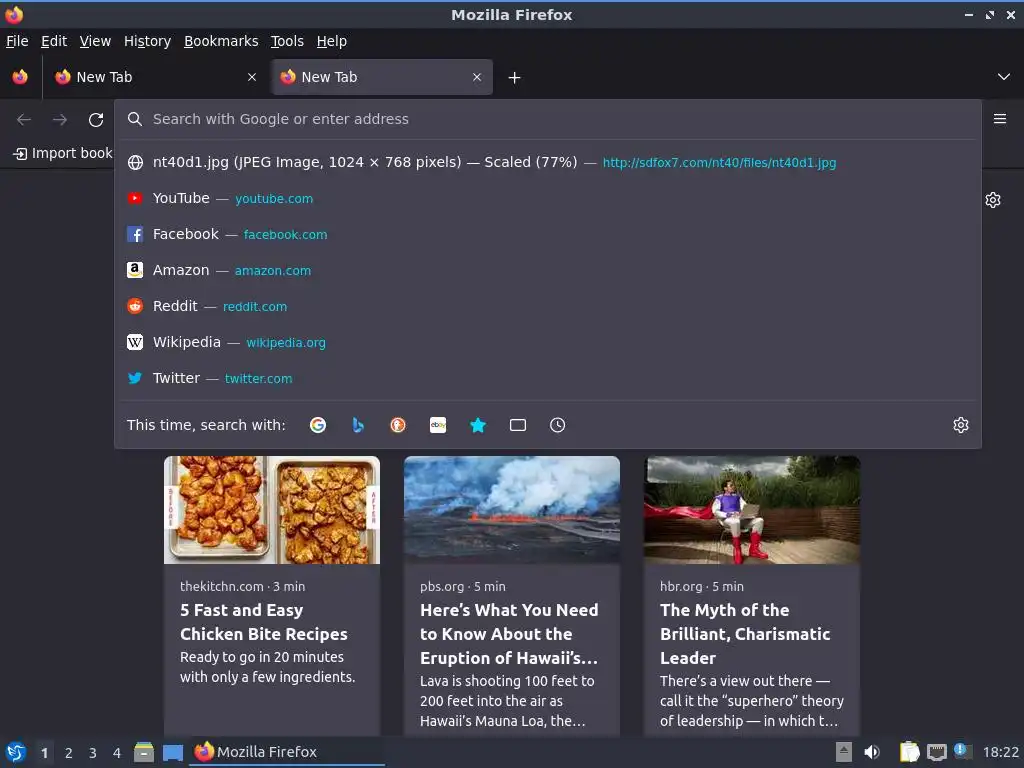Viewport: 1024px width, 768px height.
Task: Click the 18:22 panel clock
Action: click(1000, 752)
